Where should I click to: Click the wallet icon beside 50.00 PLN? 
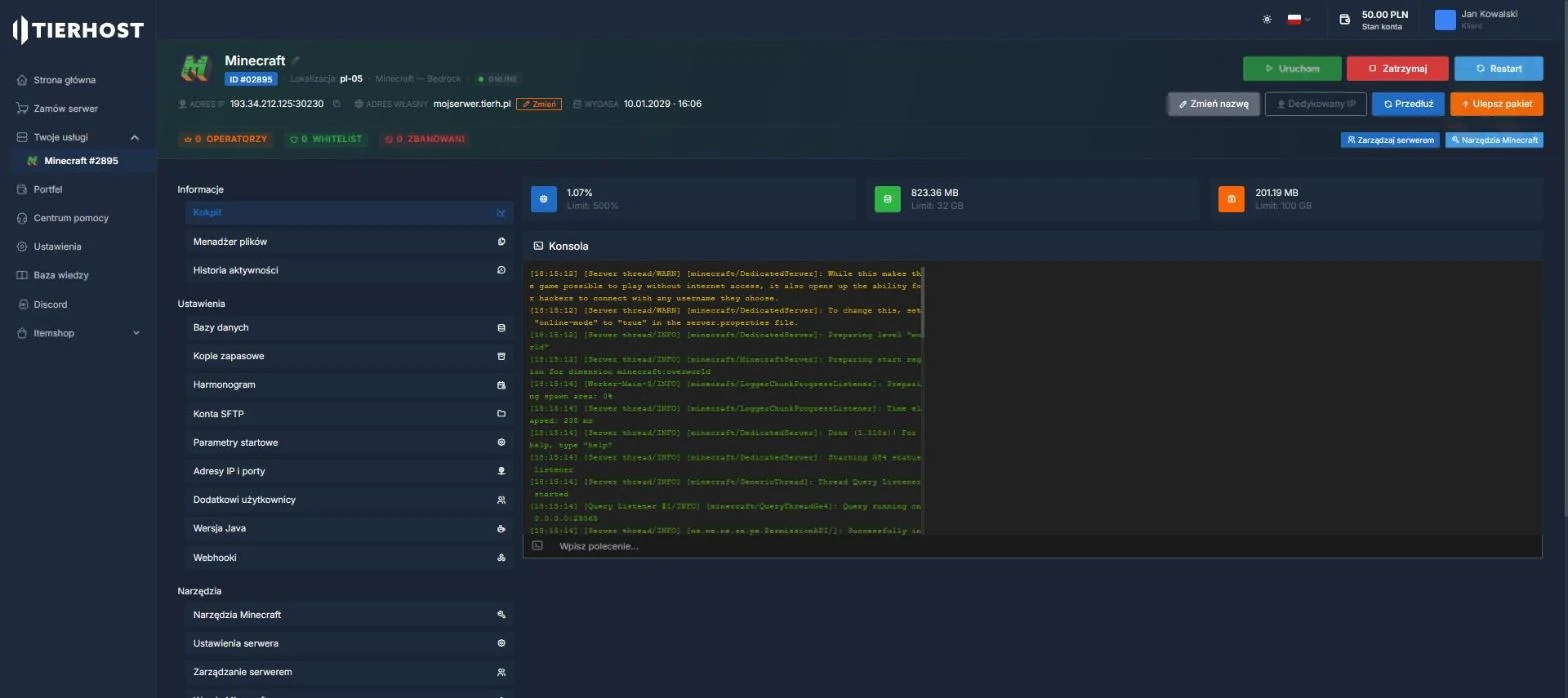click(x=1344, y=19)
